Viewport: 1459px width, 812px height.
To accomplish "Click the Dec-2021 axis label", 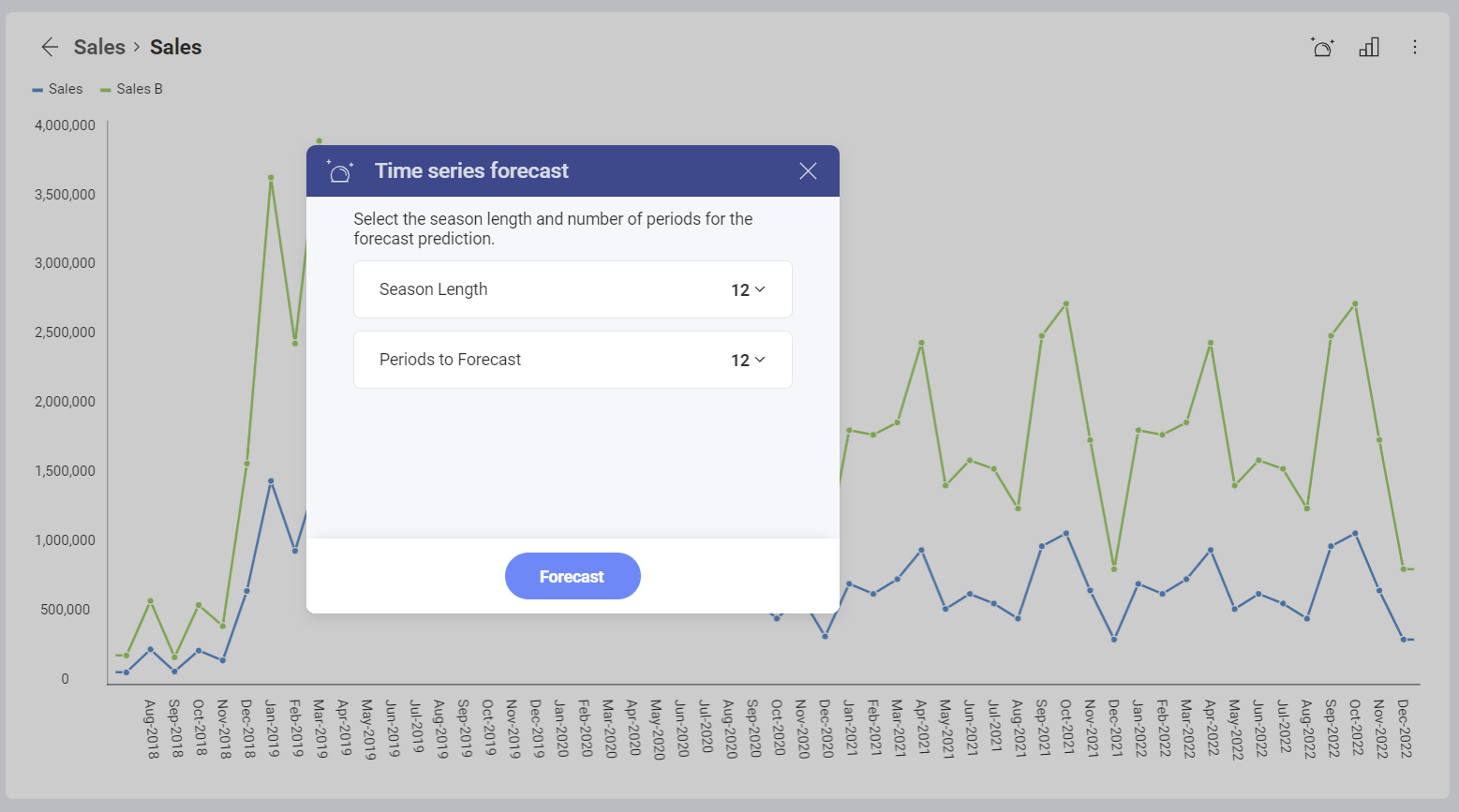I will tap(1115, 729).
